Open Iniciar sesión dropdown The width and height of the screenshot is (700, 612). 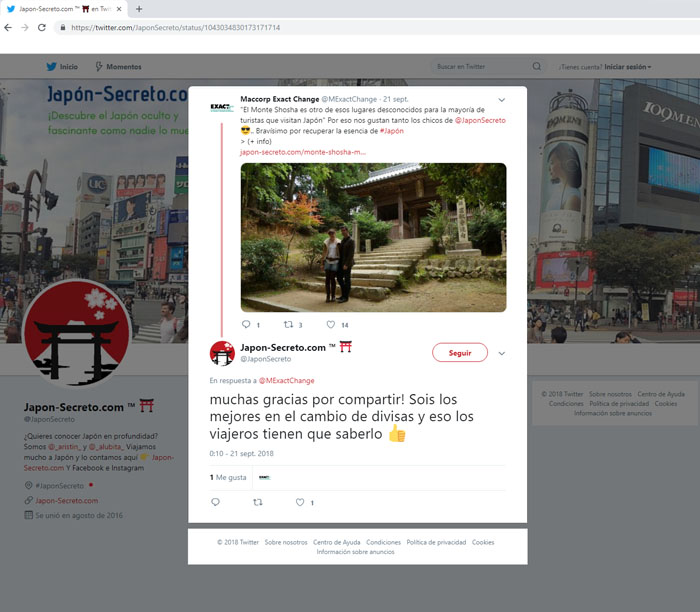pos(628,67)
